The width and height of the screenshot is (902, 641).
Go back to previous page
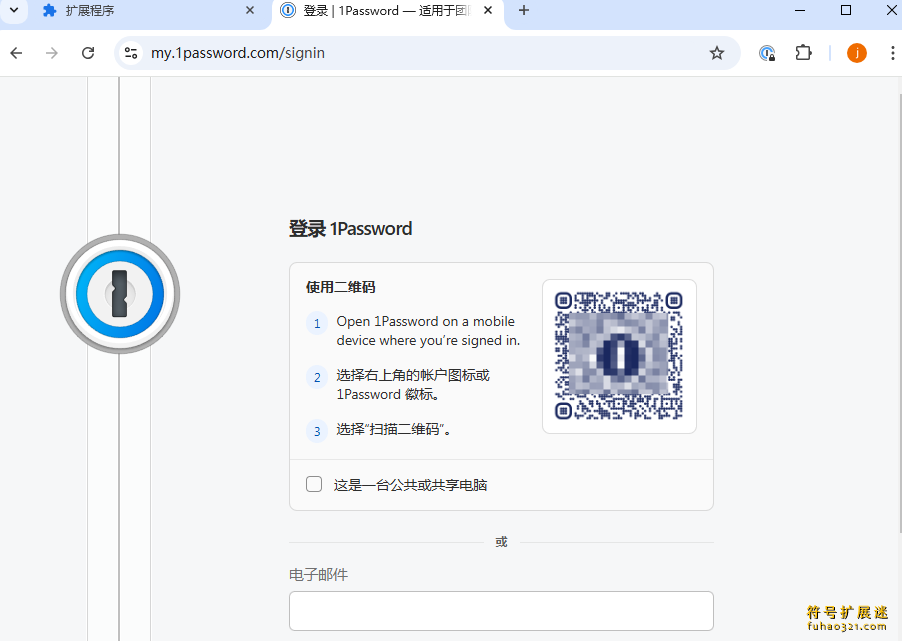coord(17,53)
